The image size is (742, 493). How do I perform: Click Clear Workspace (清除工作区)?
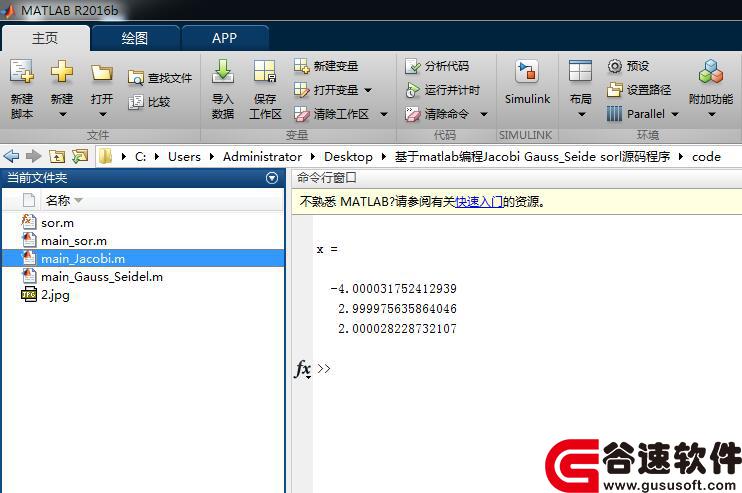point(331,114)
